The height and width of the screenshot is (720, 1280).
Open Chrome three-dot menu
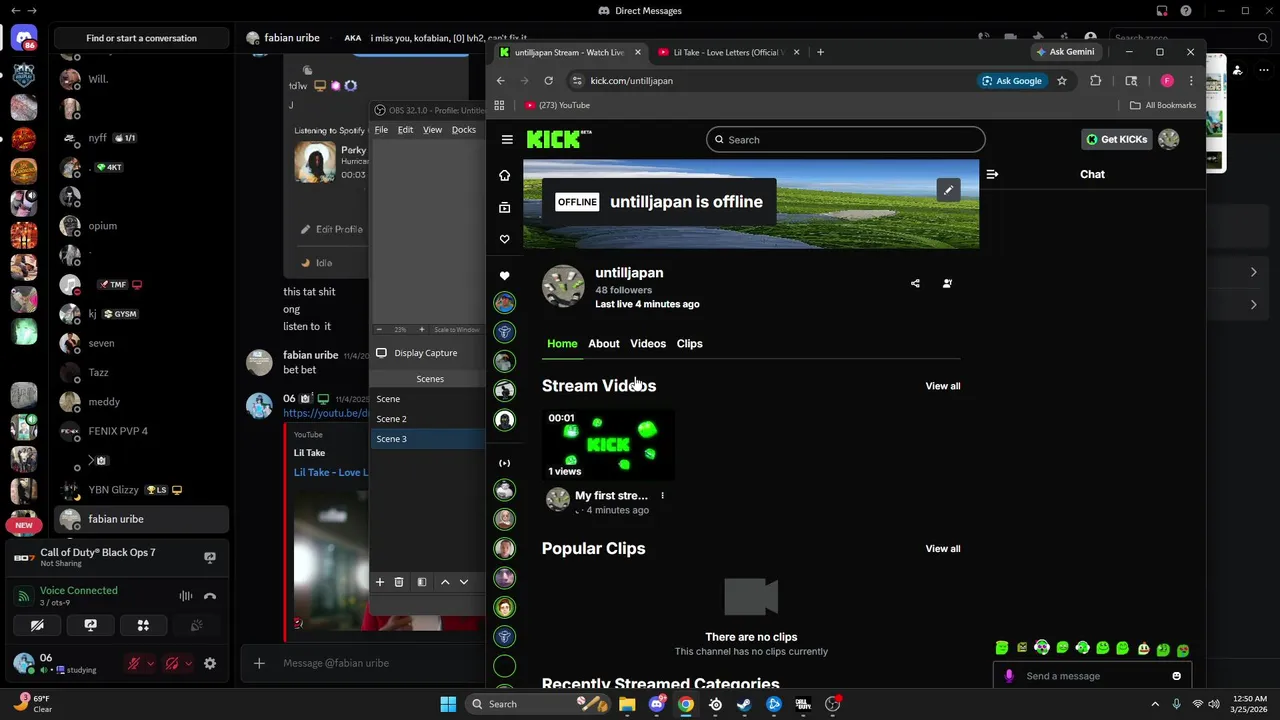click(x=1190, y=81)
